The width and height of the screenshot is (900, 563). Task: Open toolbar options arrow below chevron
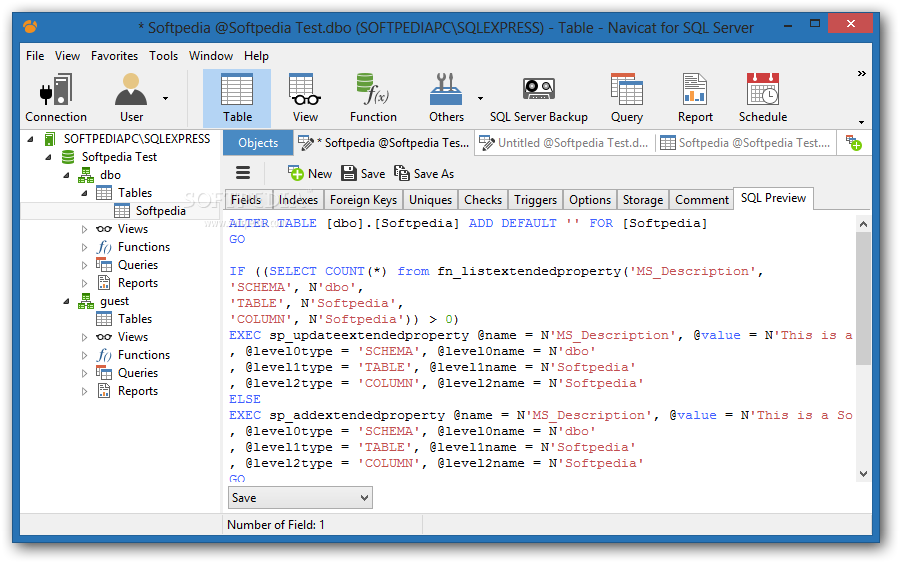pos(862,122)
